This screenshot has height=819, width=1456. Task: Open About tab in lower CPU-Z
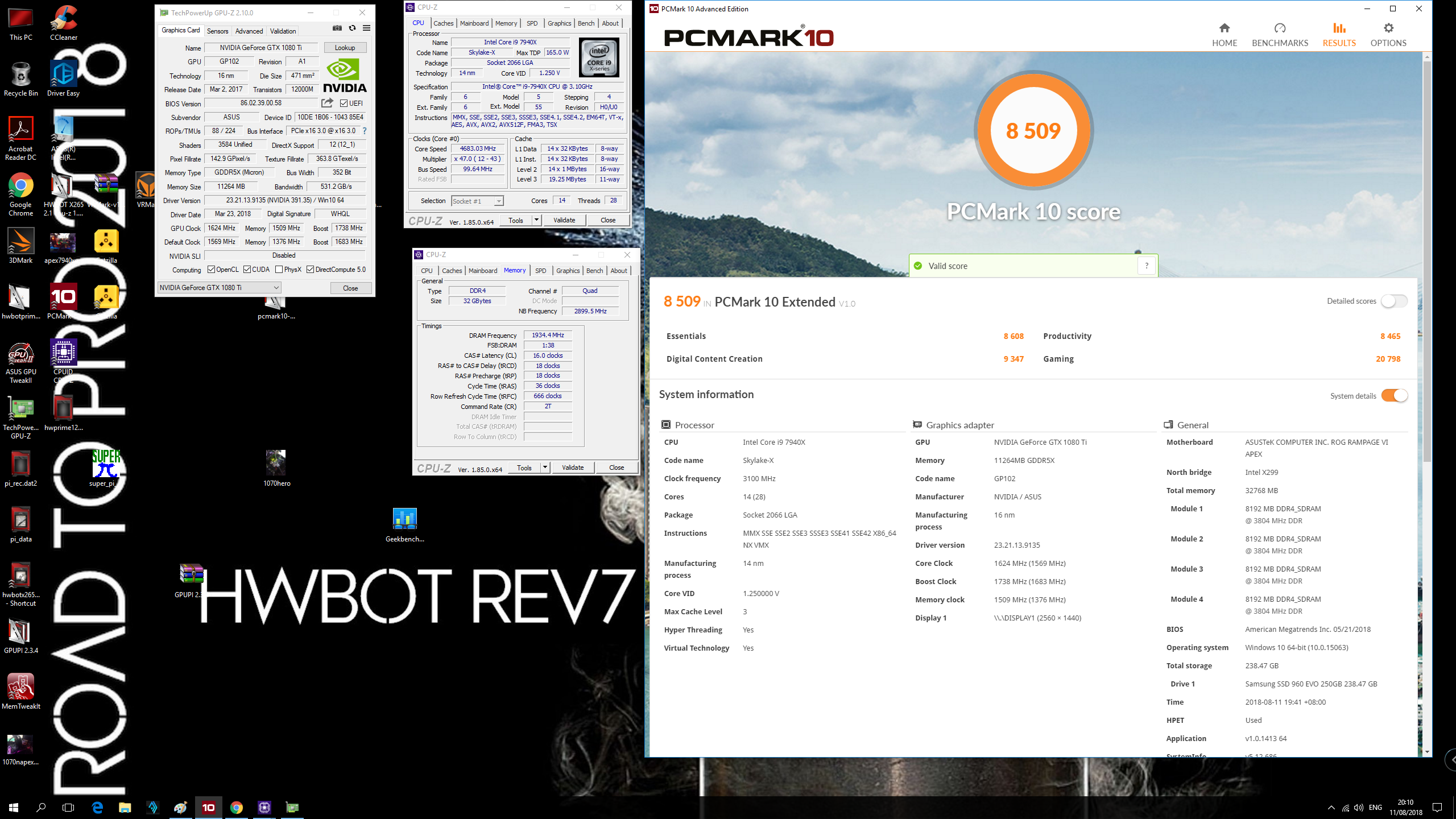pyautogui.click(x=619, y=271)
